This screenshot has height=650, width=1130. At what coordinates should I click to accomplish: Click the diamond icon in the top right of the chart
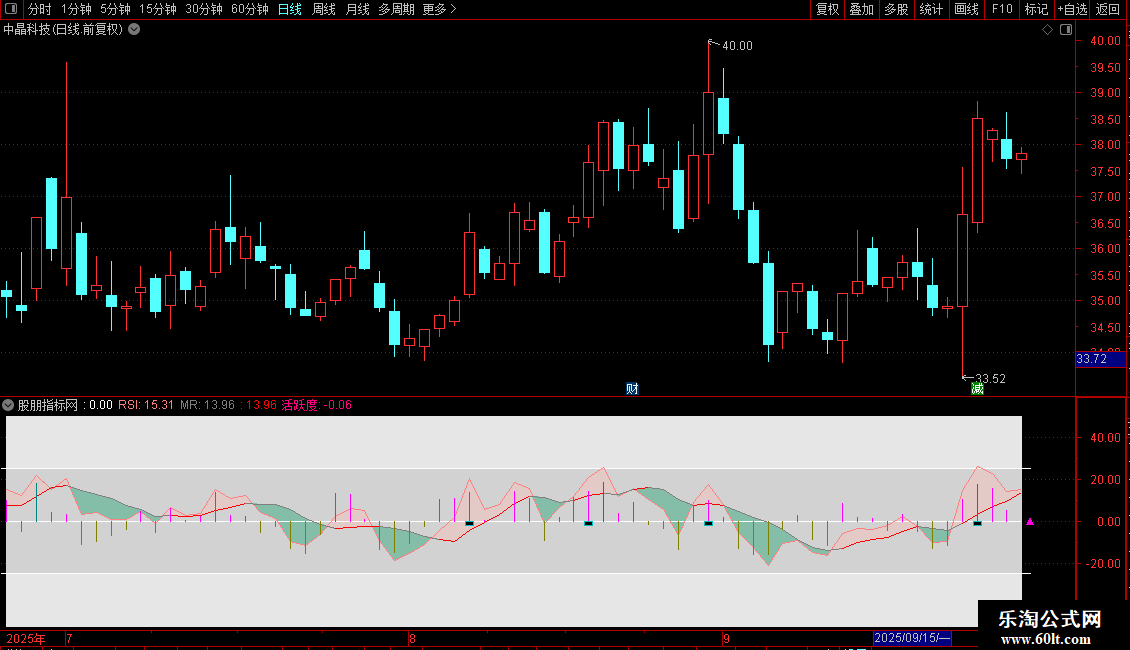click(1048, 30)
